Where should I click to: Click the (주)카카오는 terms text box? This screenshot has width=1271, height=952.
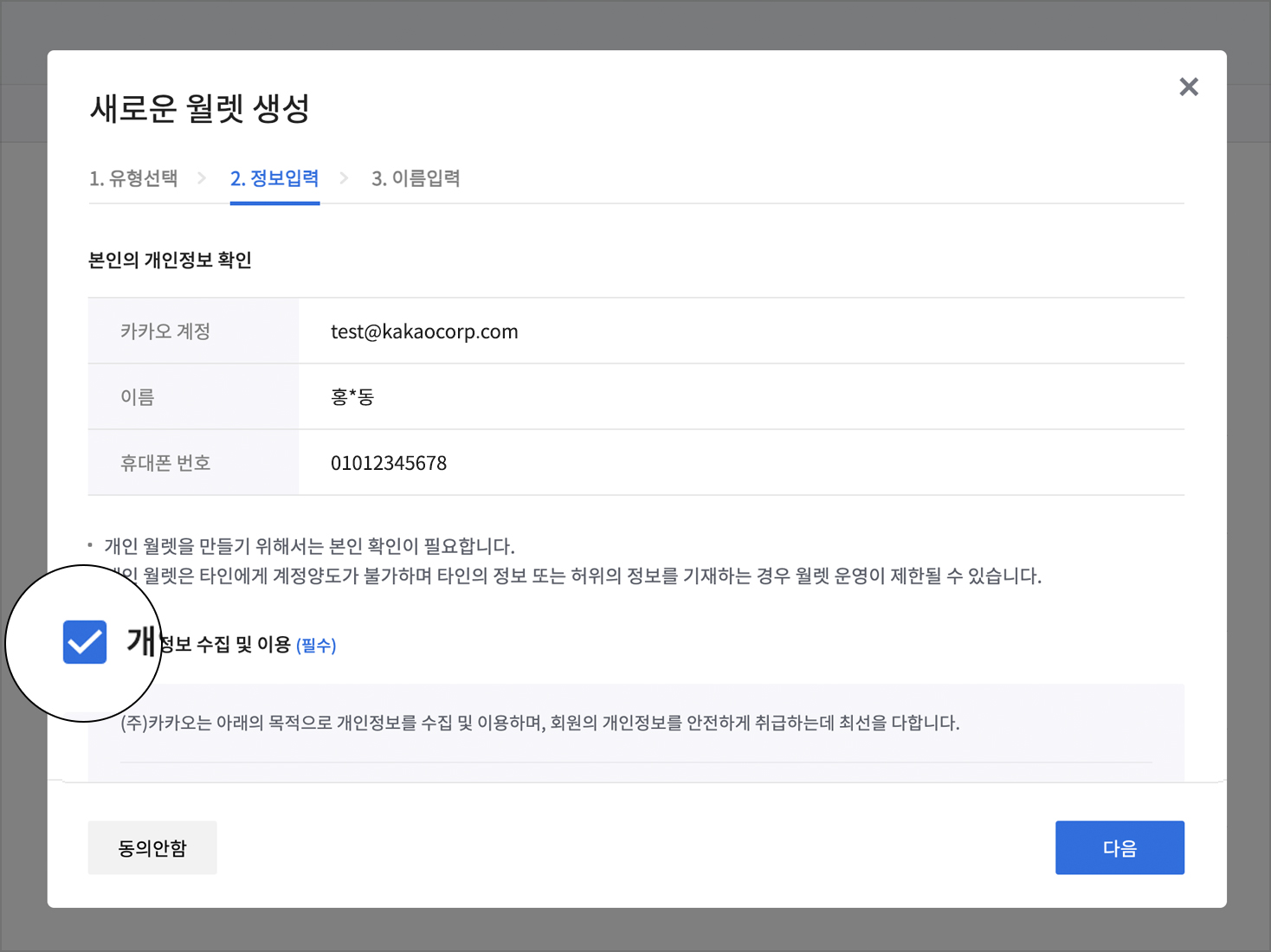(x=539, y=723)
